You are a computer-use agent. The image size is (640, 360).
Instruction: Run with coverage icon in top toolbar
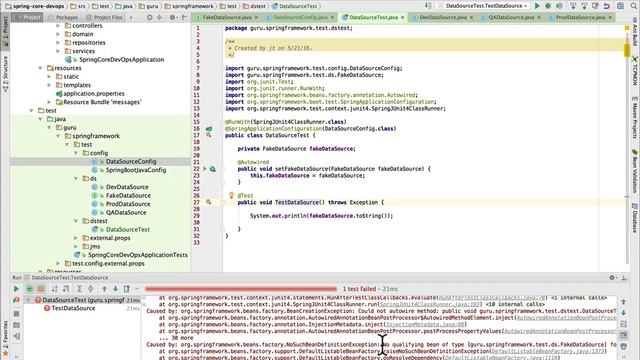pos(559,6)
